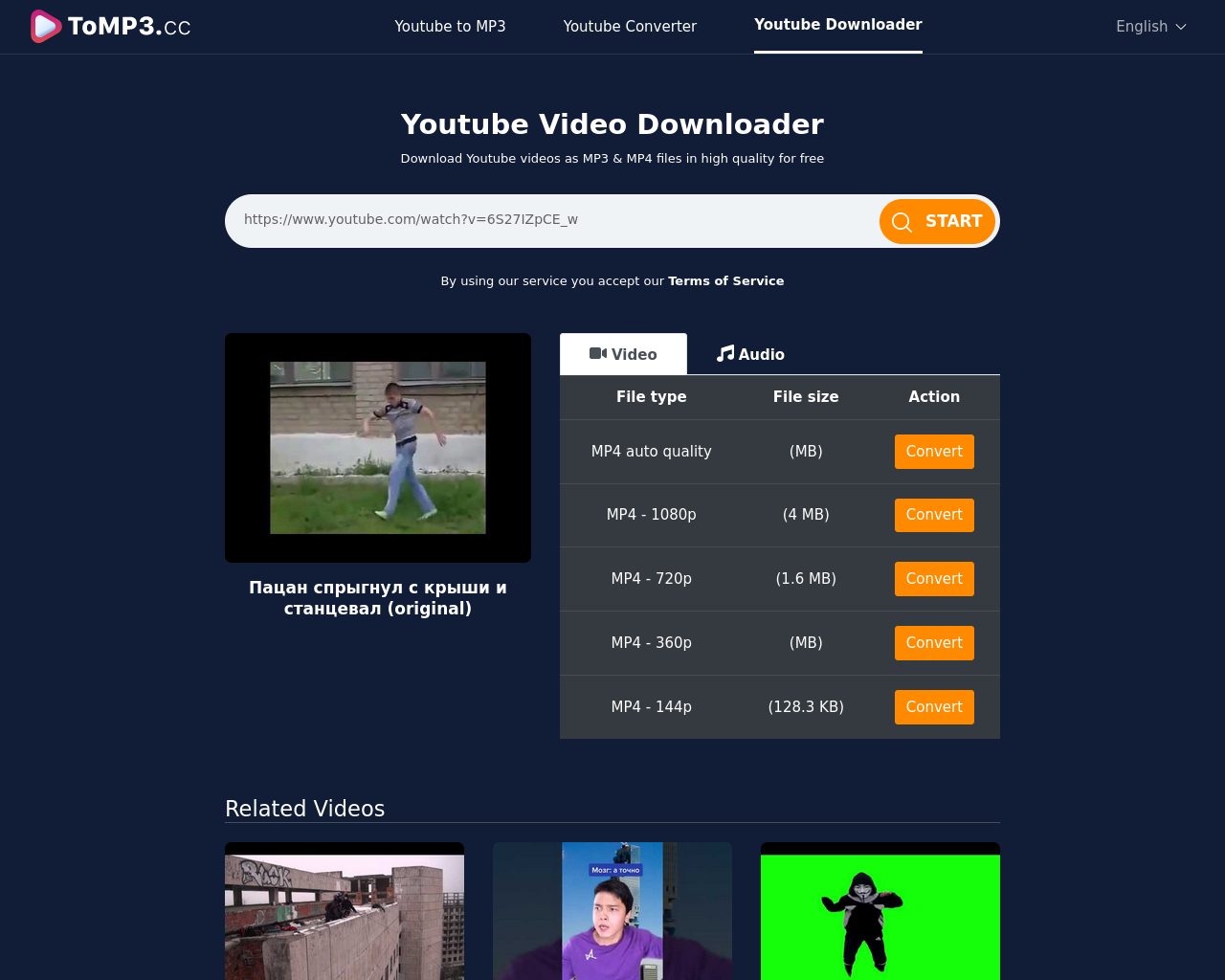
Task: Click the music note icon on Audio tab
Action: [725, 354]
